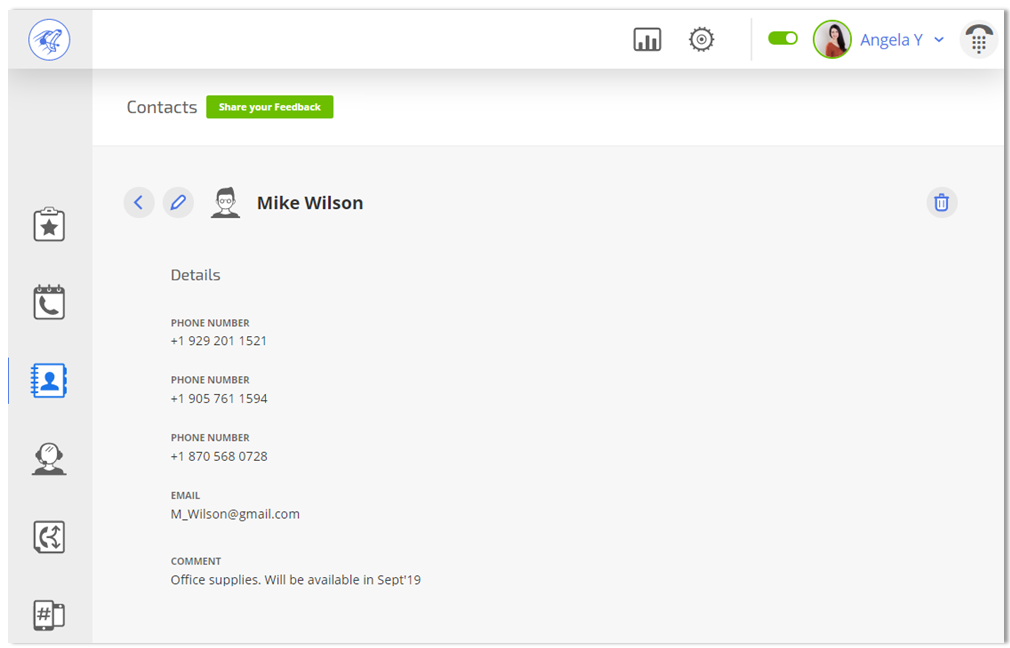Open the starred clipboard sidebar icon
Viewport: 1010px width, 648px height.
pyautogui.click(x=49, y=225)
